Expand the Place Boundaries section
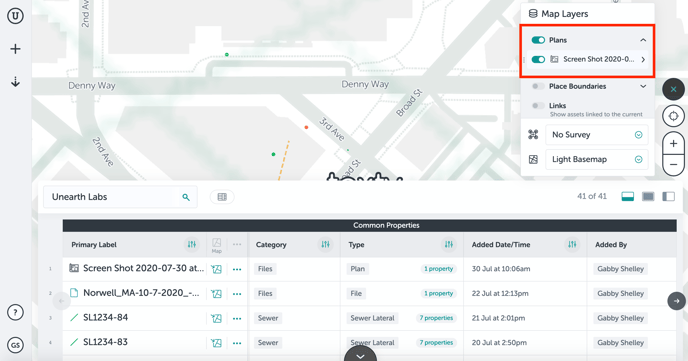This screenshot has height=361, width=688. point(643,86)
